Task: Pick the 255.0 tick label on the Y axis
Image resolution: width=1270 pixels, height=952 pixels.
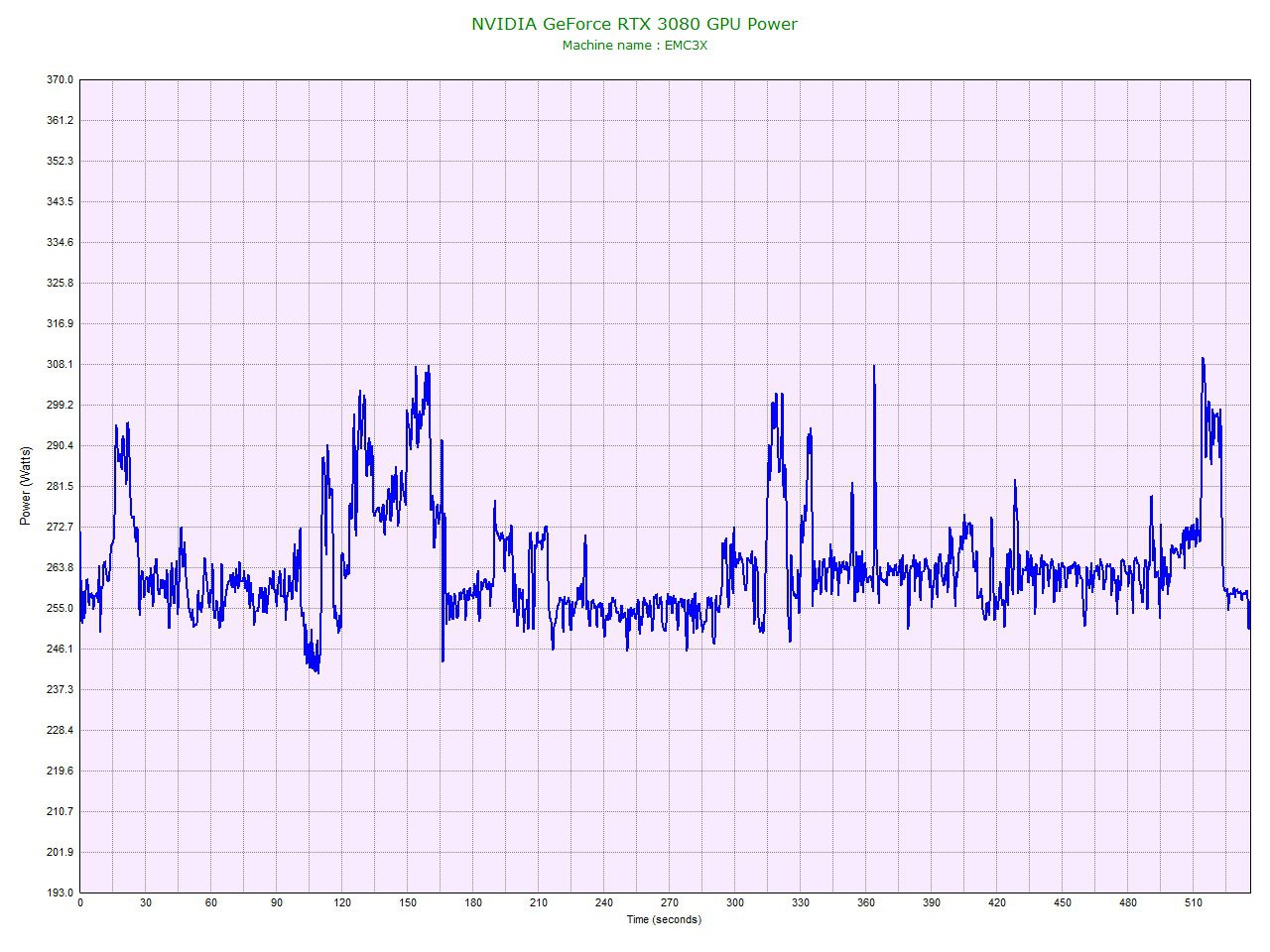Action: point(61,608)
